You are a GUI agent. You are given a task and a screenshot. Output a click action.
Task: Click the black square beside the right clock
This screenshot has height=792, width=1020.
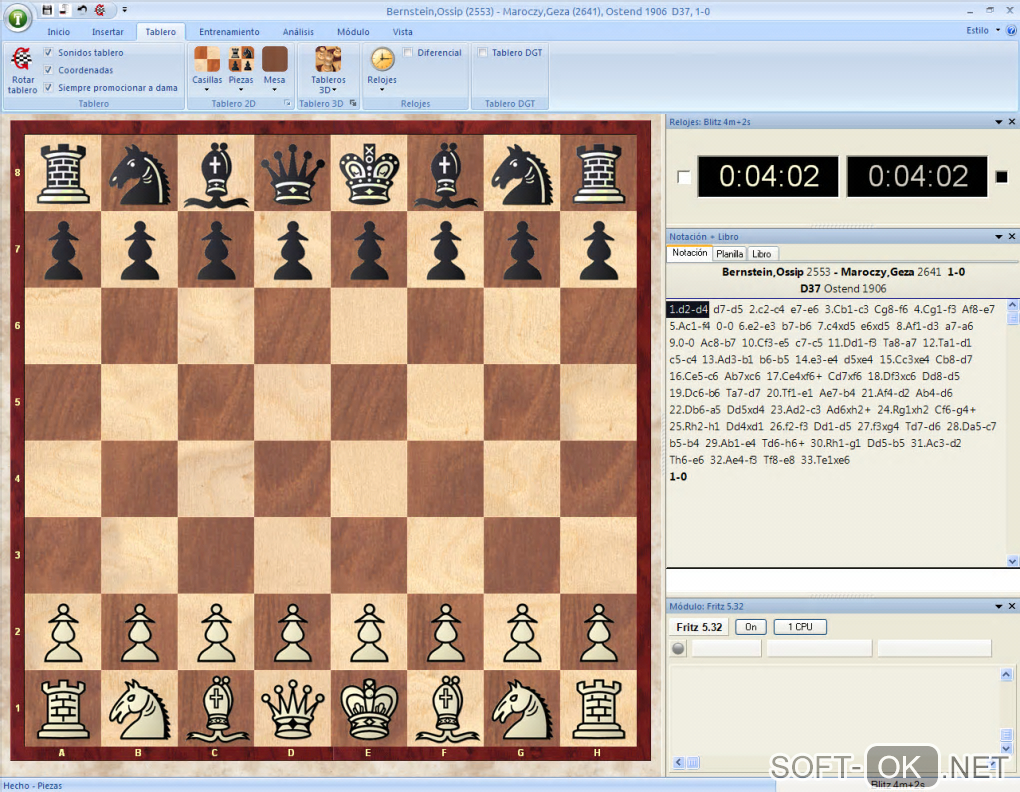1002,176
